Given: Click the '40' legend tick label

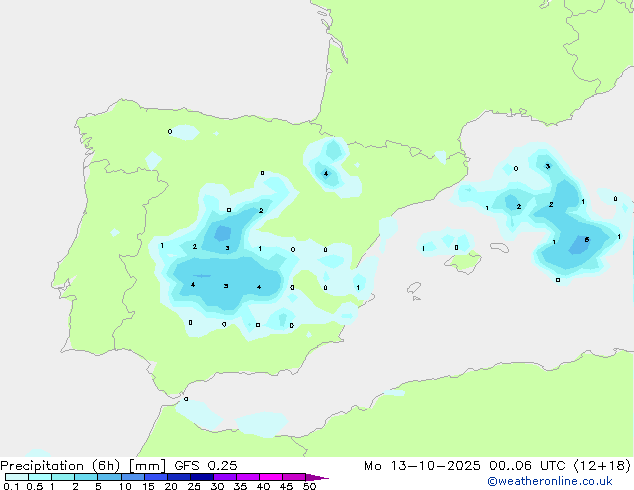Looking at the screenshot, I should (263, 486).
